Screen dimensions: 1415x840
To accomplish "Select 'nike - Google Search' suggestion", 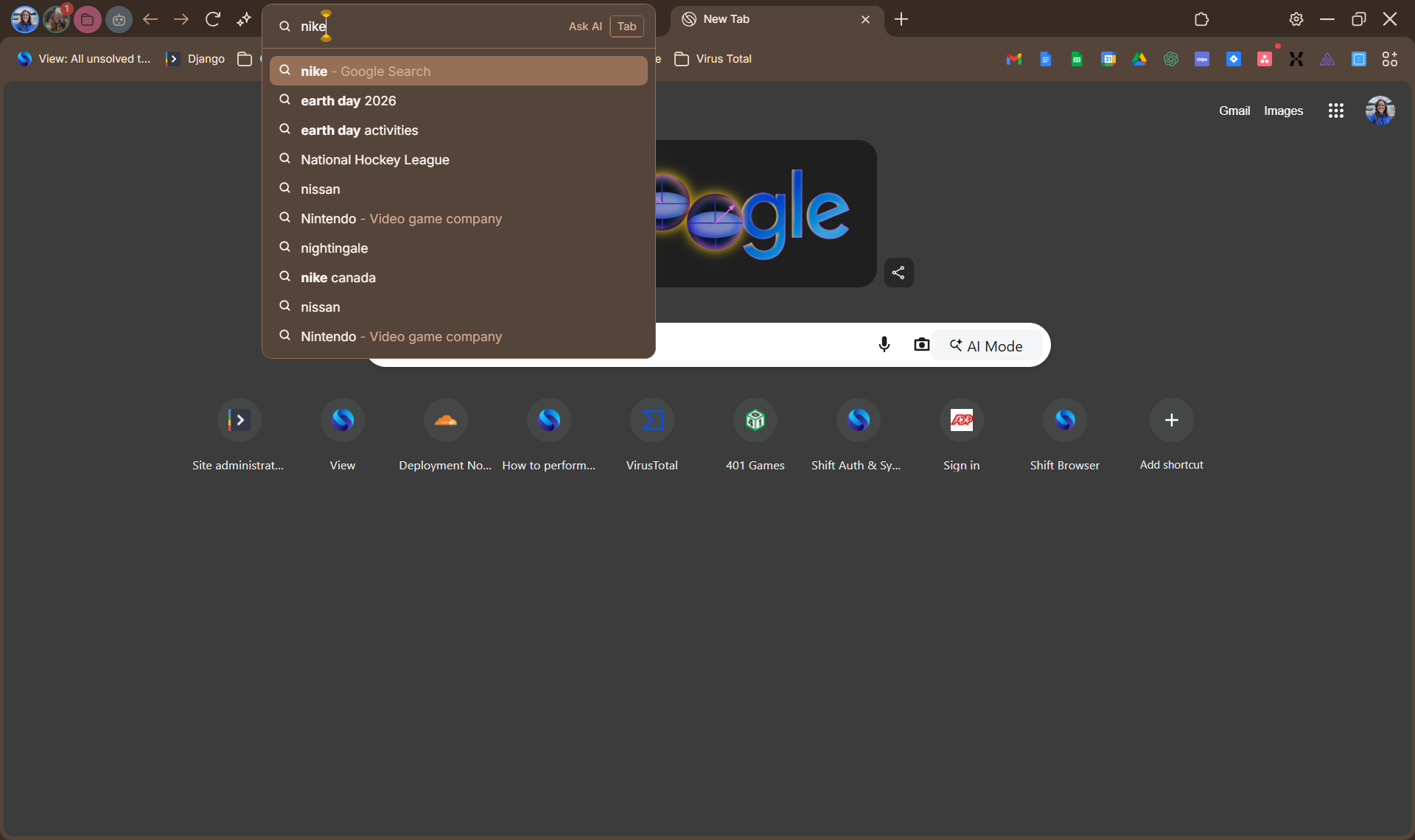I will (458, 71).
